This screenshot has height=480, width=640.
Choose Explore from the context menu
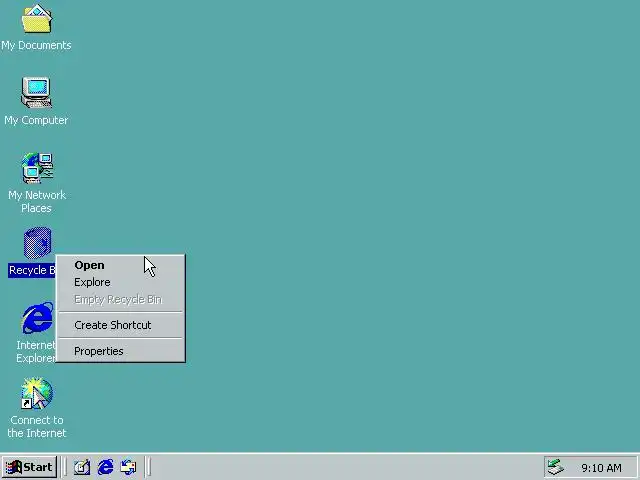[x=120, y=282]
